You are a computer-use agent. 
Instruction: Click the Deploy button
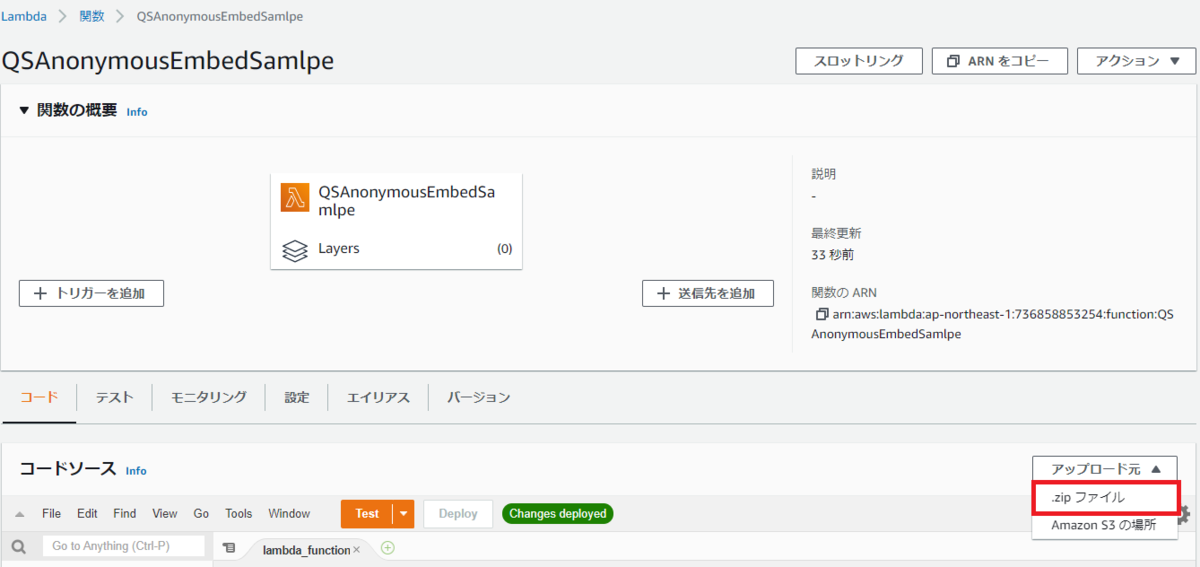click(458, 514)
